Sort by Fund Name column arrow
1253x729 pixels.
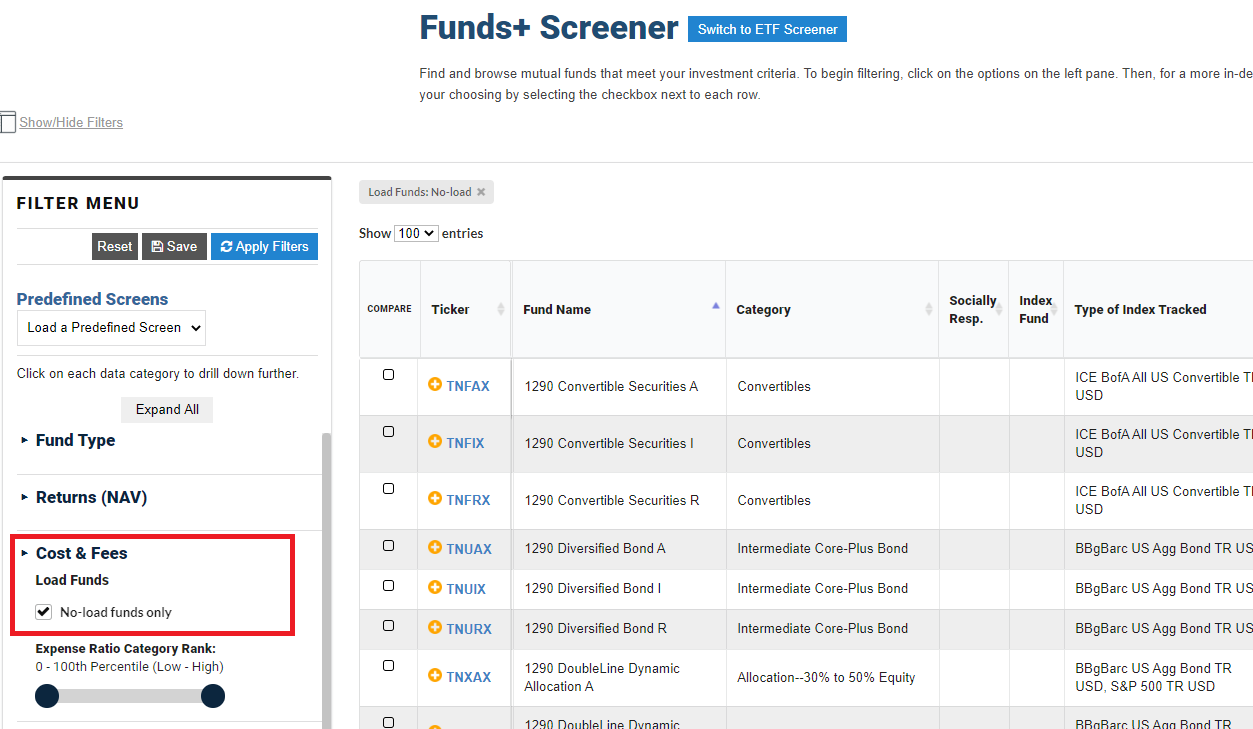tap(715, 306)
